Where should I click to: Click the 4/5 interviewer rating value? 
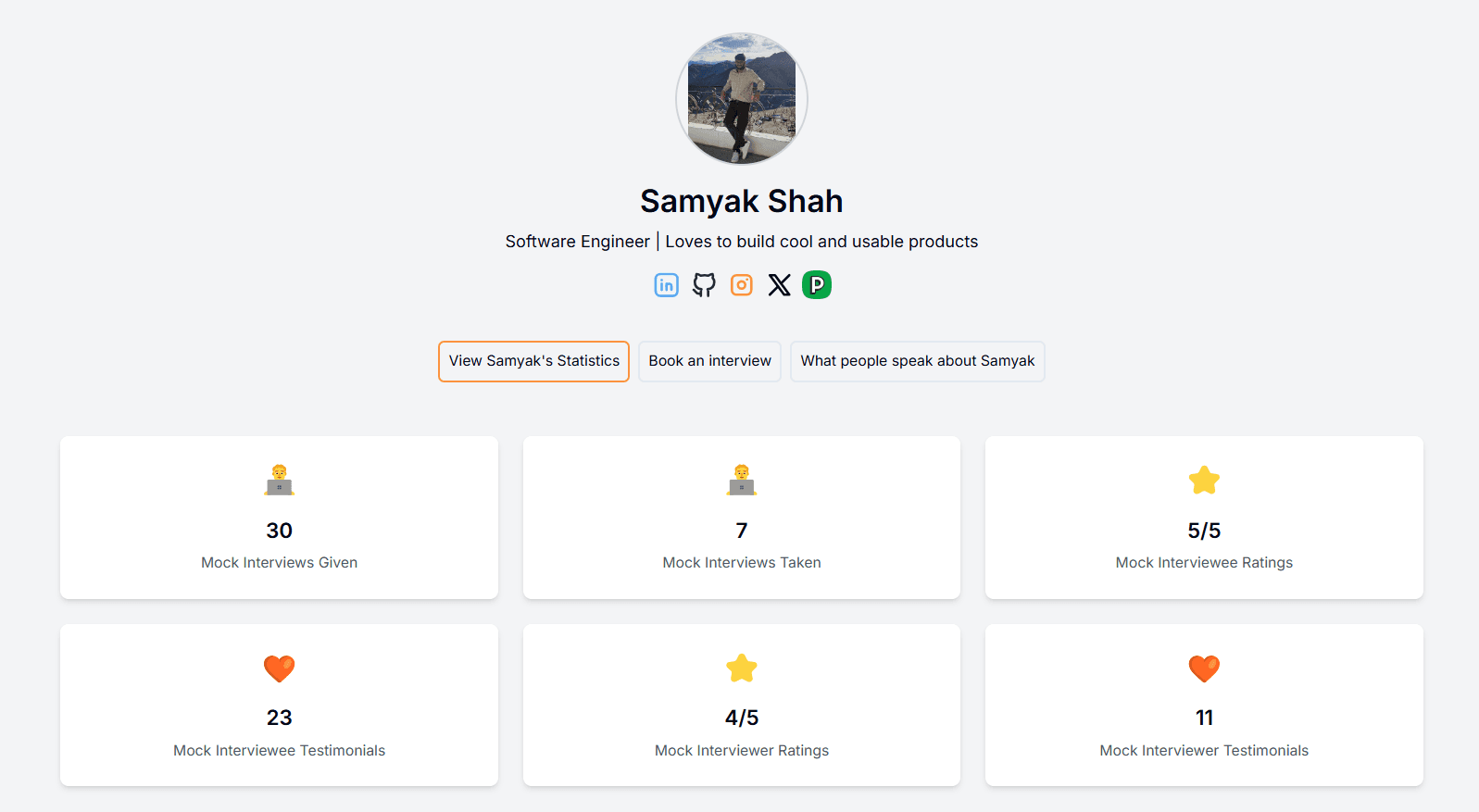pos(741,718)
